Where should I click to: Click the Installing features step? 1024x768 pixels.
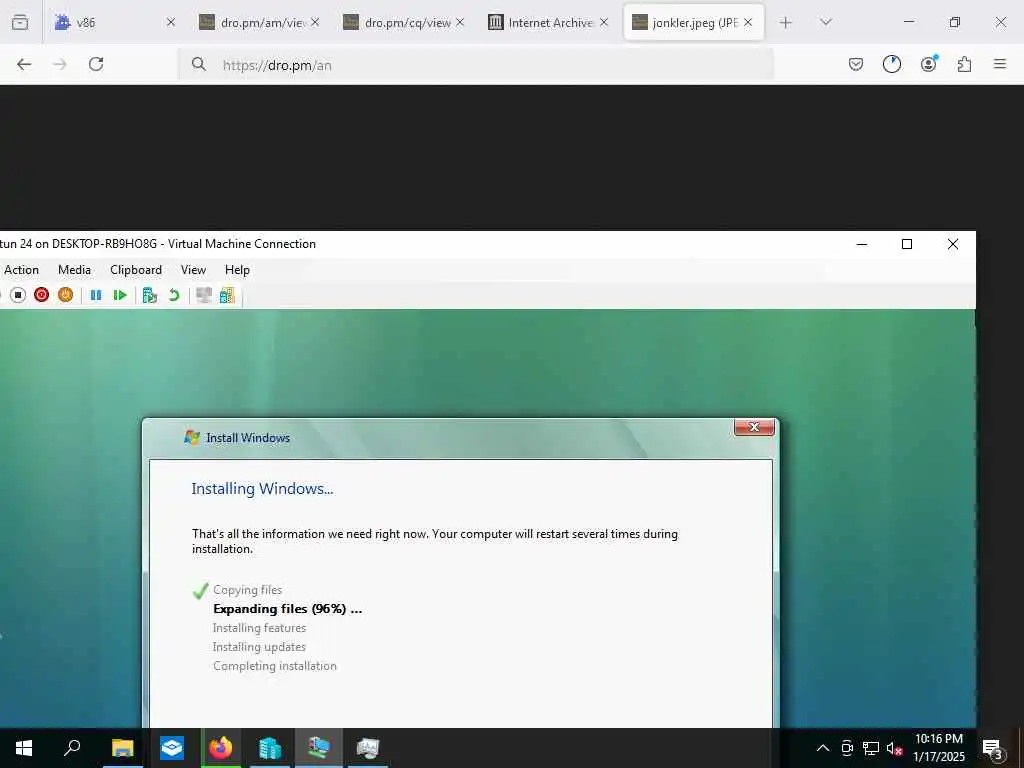[259, 628]
